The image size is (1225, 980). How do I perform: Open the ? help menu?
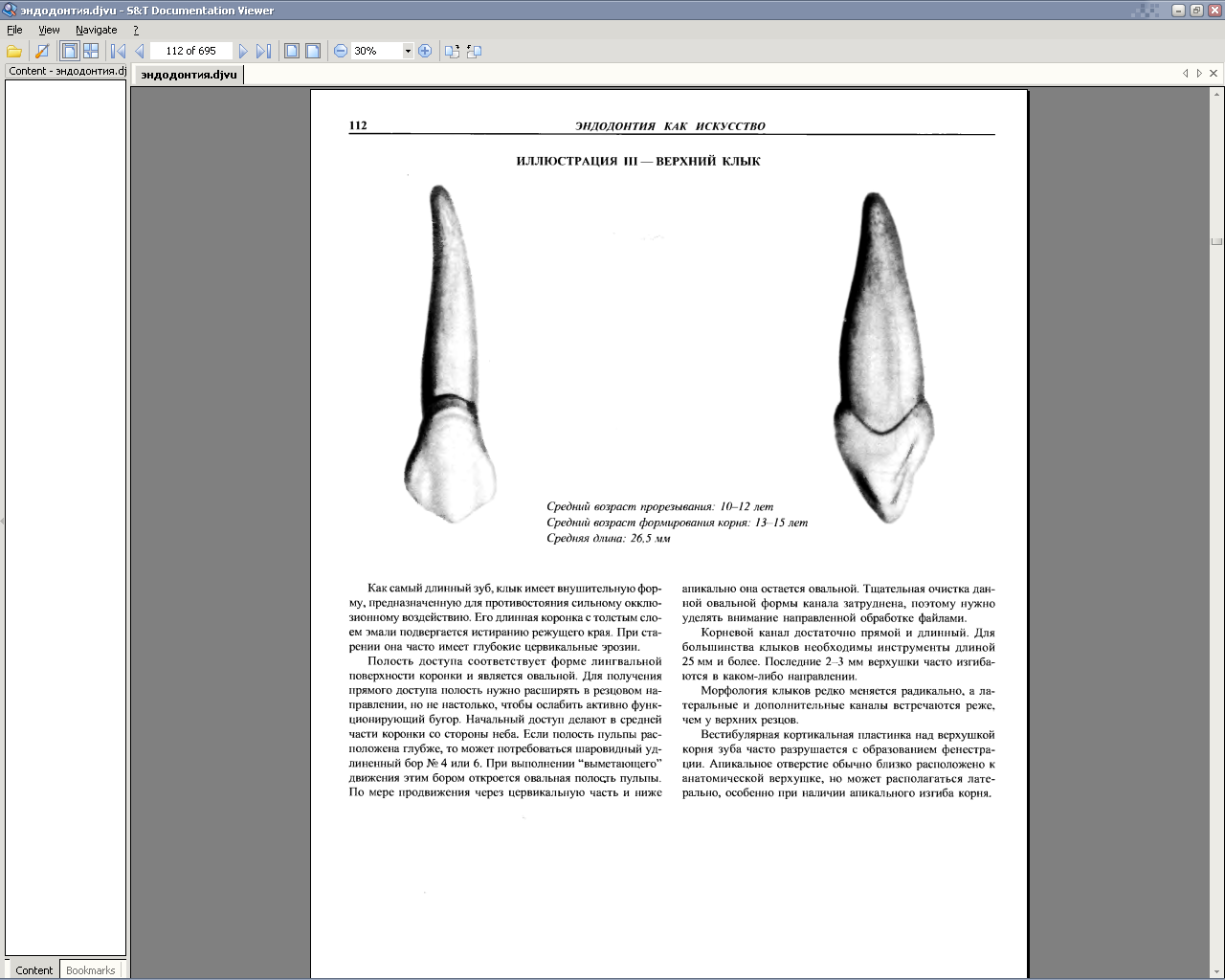click(x=136, y=30)
